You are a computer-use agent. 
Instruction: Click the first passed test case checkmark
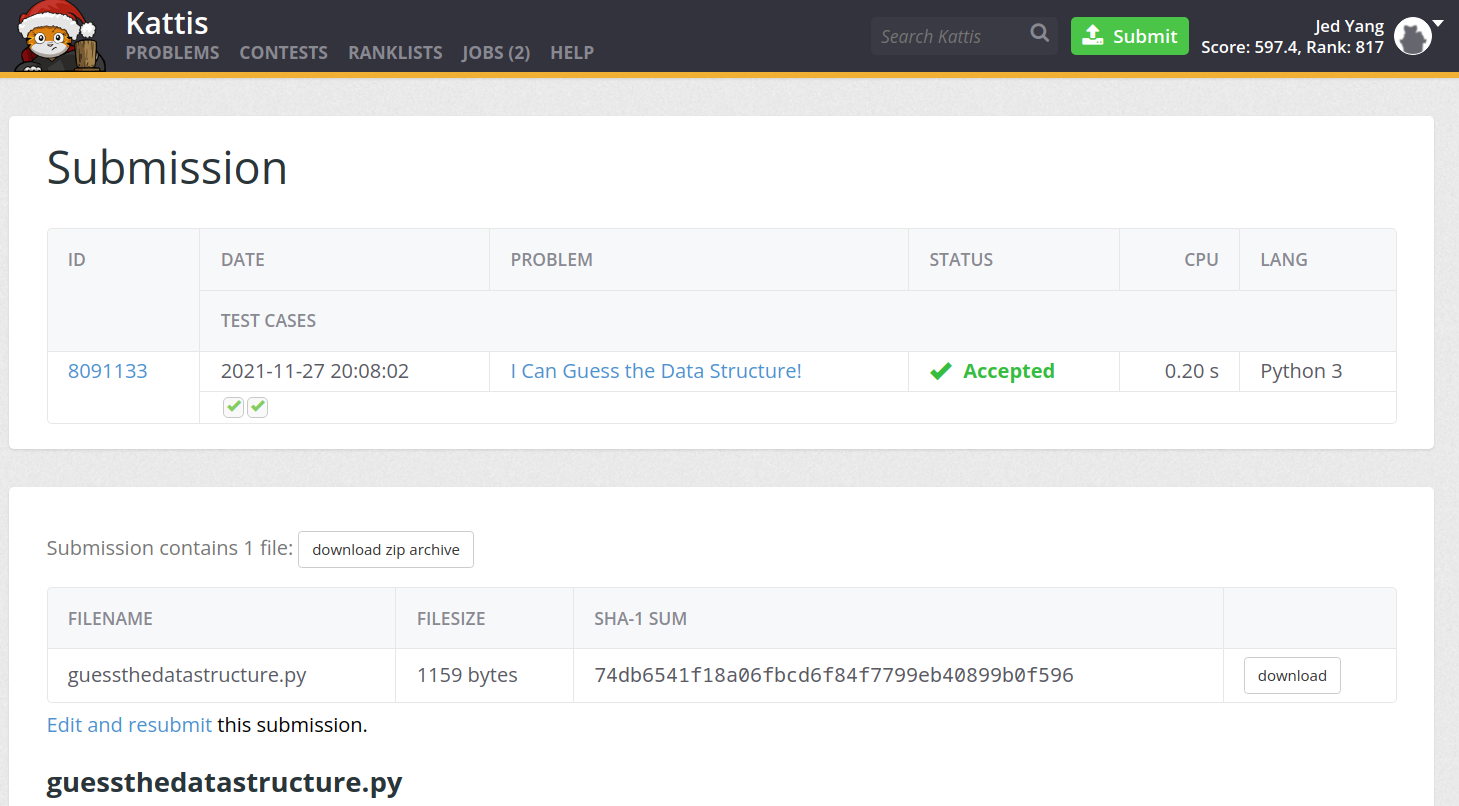coord(233,407)
